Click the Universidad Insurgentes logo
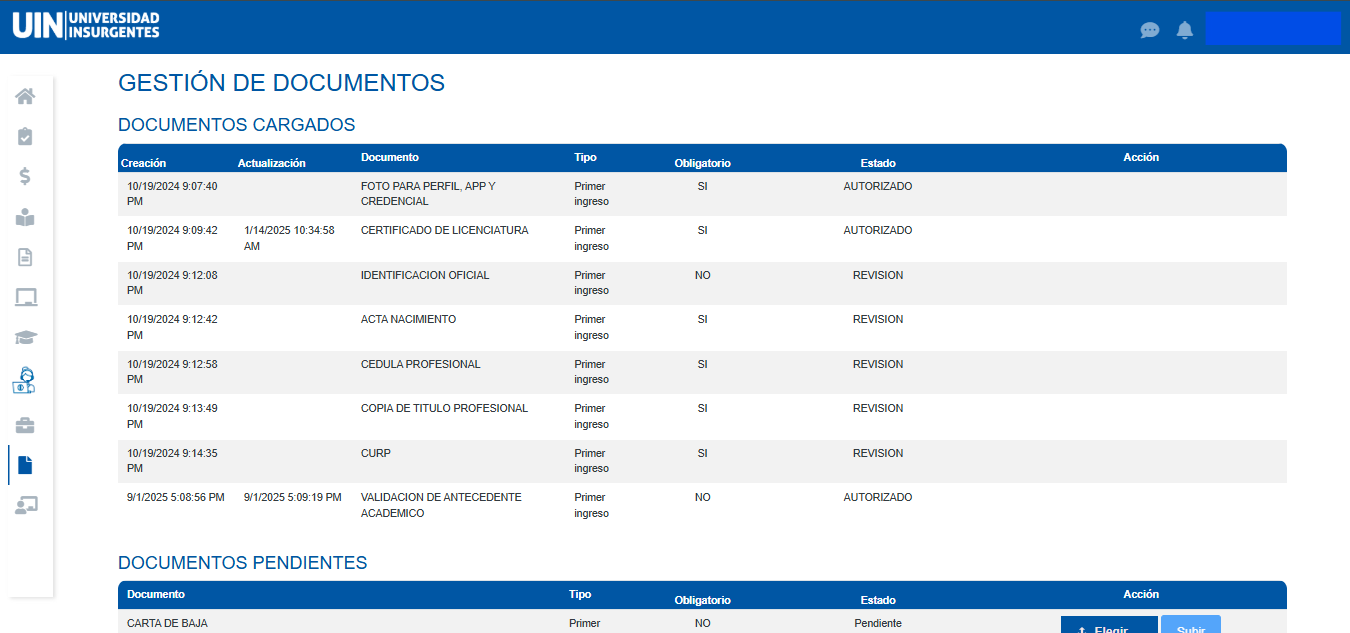The width and height of the screenshot is (1350, 633). (x=86, y=26)
